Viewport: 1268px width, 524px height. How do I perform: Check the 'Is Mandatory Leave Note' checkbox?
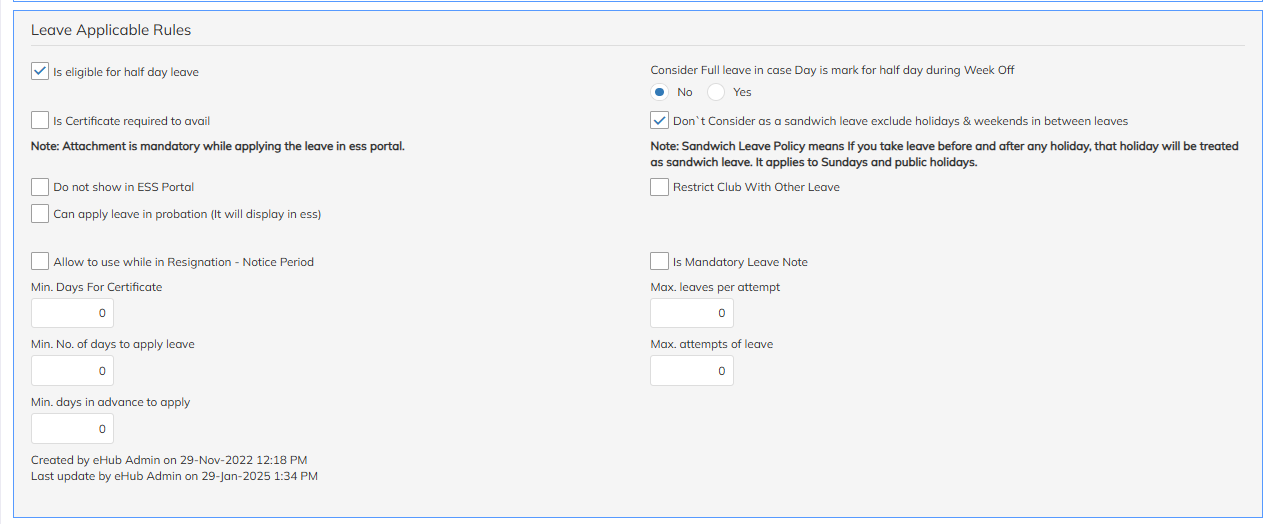pyautogui.click(x=659, y=262)
